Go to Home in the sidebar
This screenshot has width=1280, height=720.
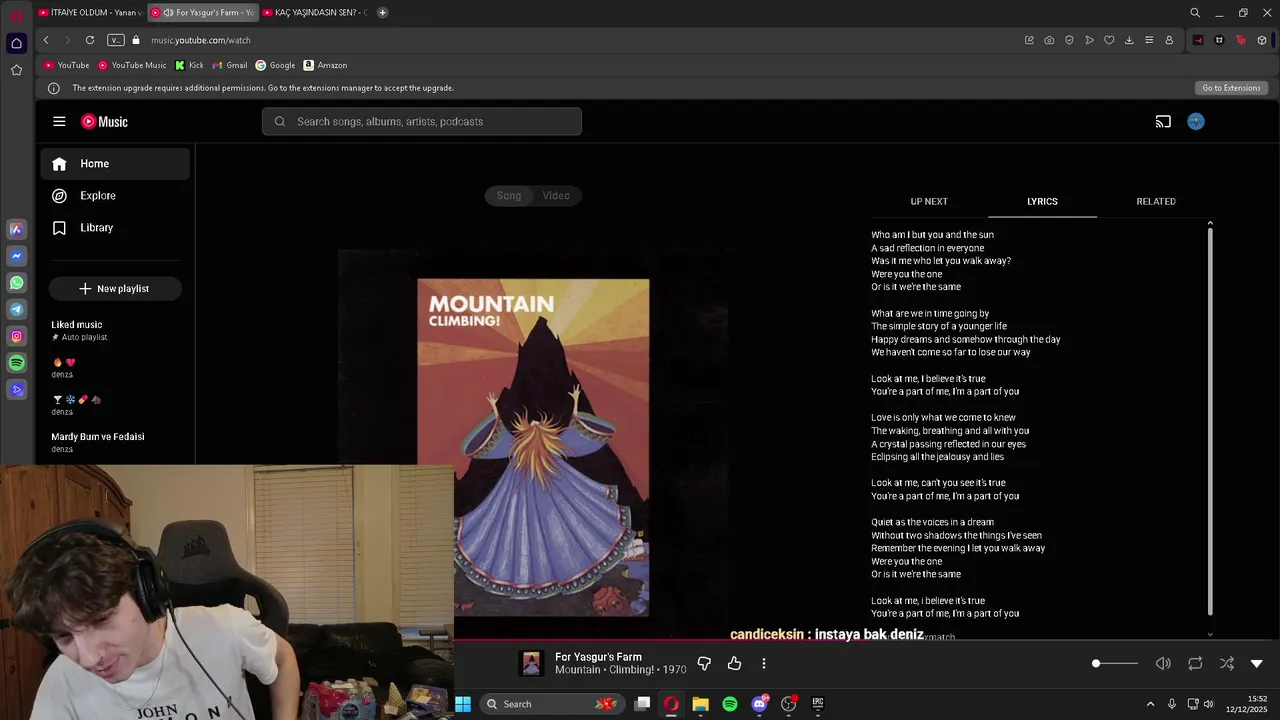point(115,164)
